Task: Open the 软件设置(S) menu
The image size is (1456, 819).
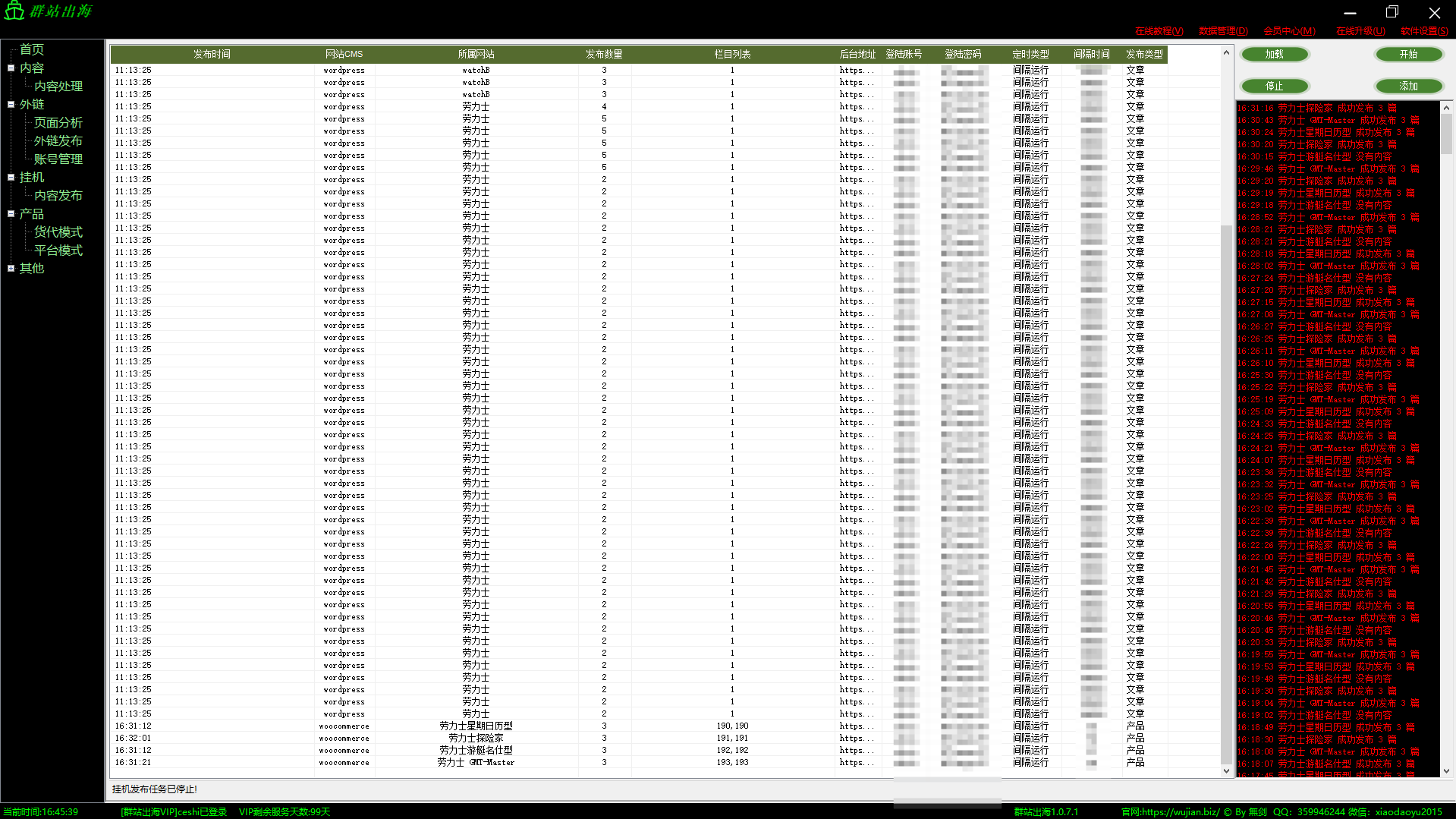Action: [x=1424, y=31]
